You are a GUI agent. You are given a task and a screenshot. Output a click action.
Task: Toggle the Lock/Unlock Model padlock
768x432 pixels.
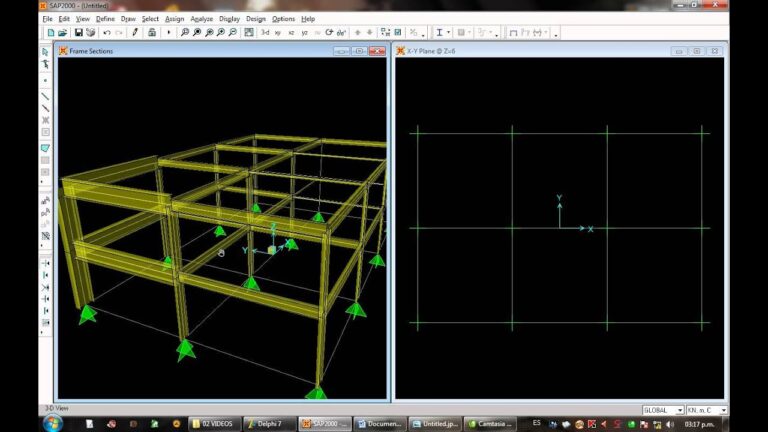152,33
